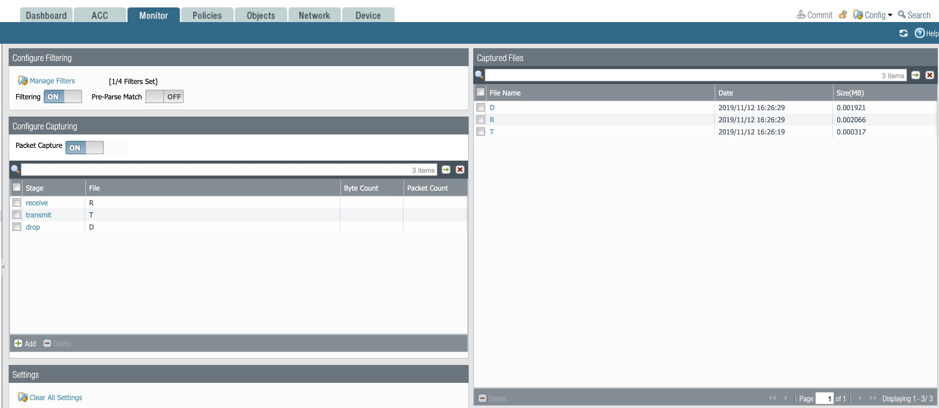Sort by the Byte Count column

point(371,188)
